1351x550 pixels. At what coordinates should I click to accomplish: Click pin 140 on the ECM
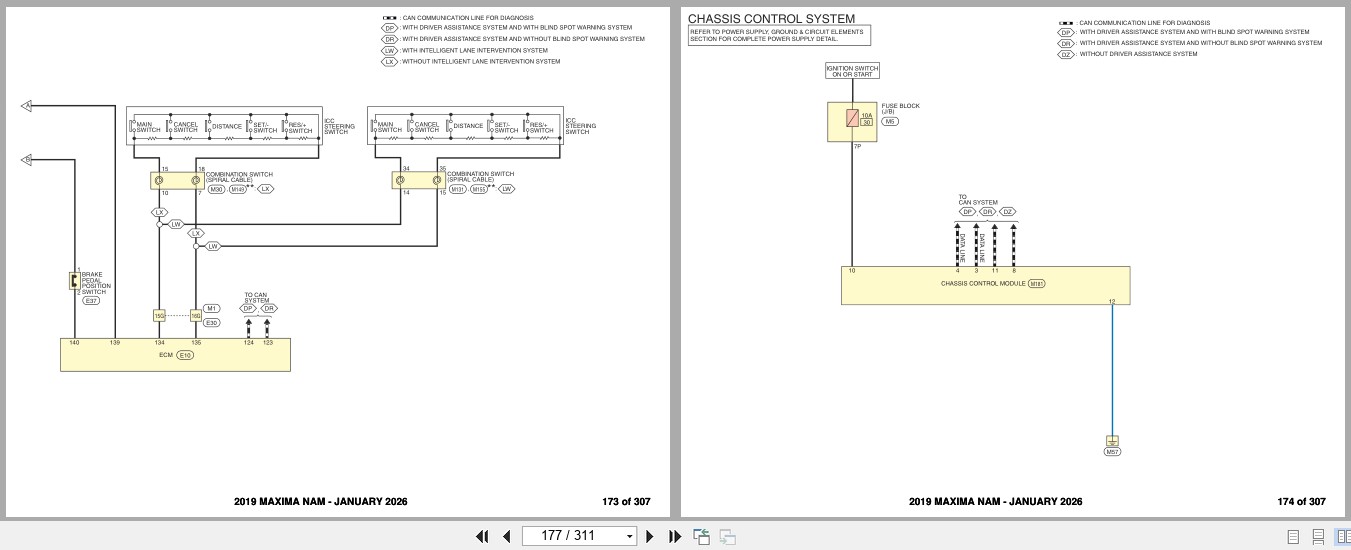[x=74, y=343]
